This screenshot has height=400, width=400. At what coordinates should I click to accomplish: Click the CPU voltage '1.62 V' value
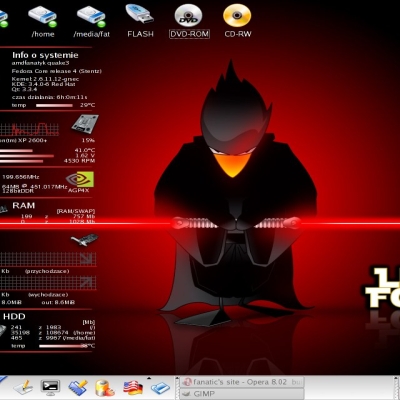tap(85, 155)
